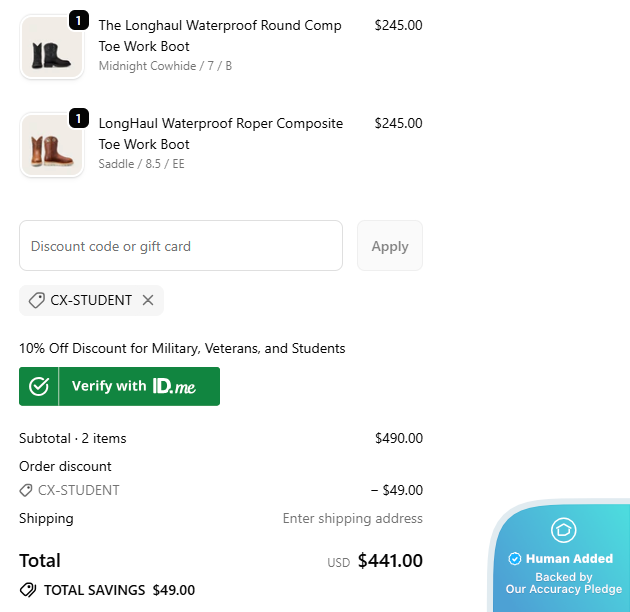Click LongHaul Waterproof Roper Composite Toe title
Viewport: 630px width, 612px height.
tap(220, 133)
